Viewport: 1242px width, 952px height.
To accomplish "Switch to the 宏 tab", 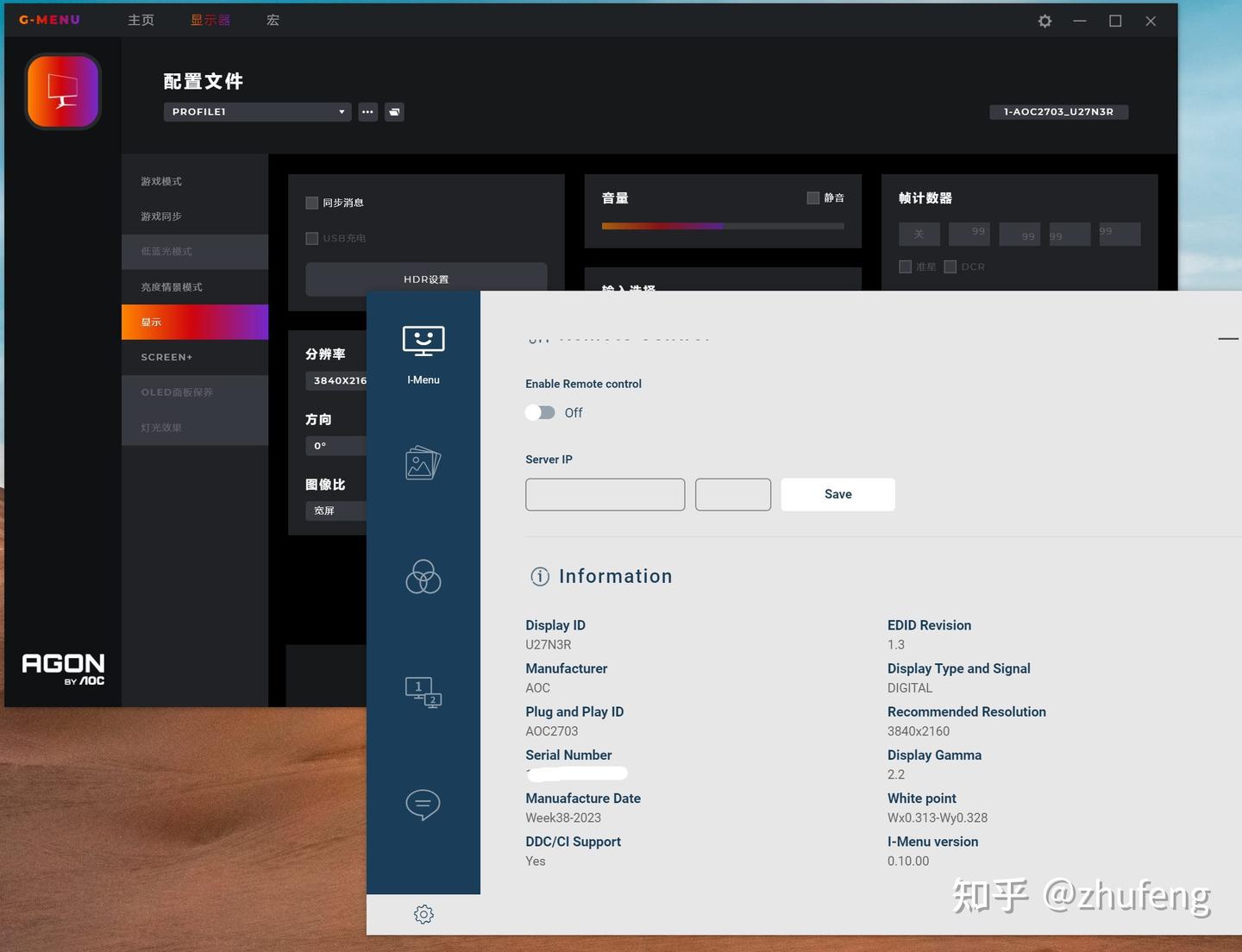I will 273,20.
